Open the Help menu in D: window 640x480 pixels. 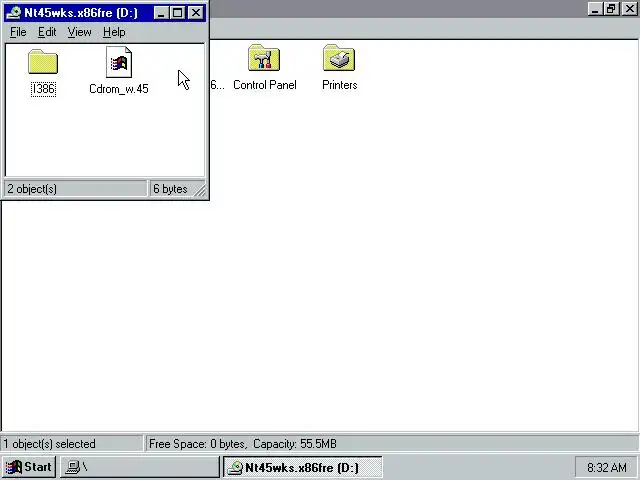tap(114, 32)
